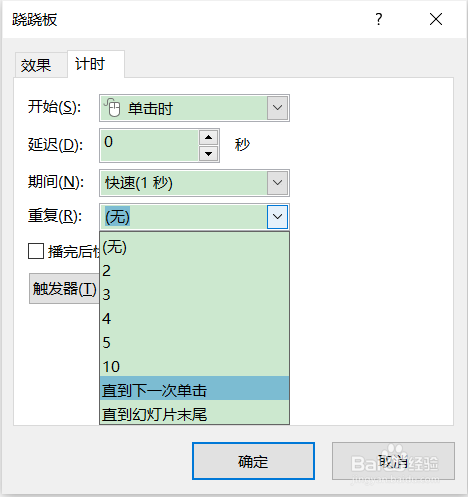Screen dimensions: 468x497
Task: Click the help question mark icon
Action: click(x=378, y=19)
